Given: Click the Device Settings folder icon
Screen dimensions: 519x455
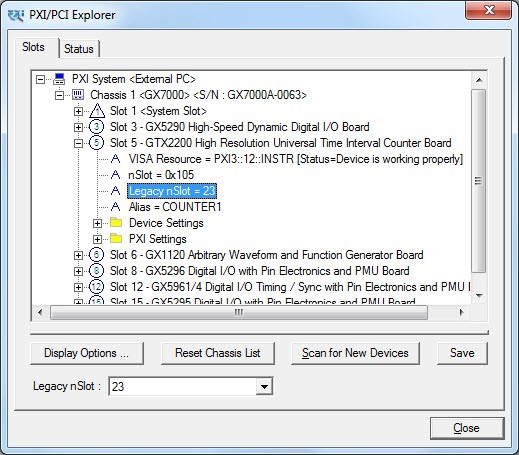Looking at the screenshot, I should (x=116, y=222).
